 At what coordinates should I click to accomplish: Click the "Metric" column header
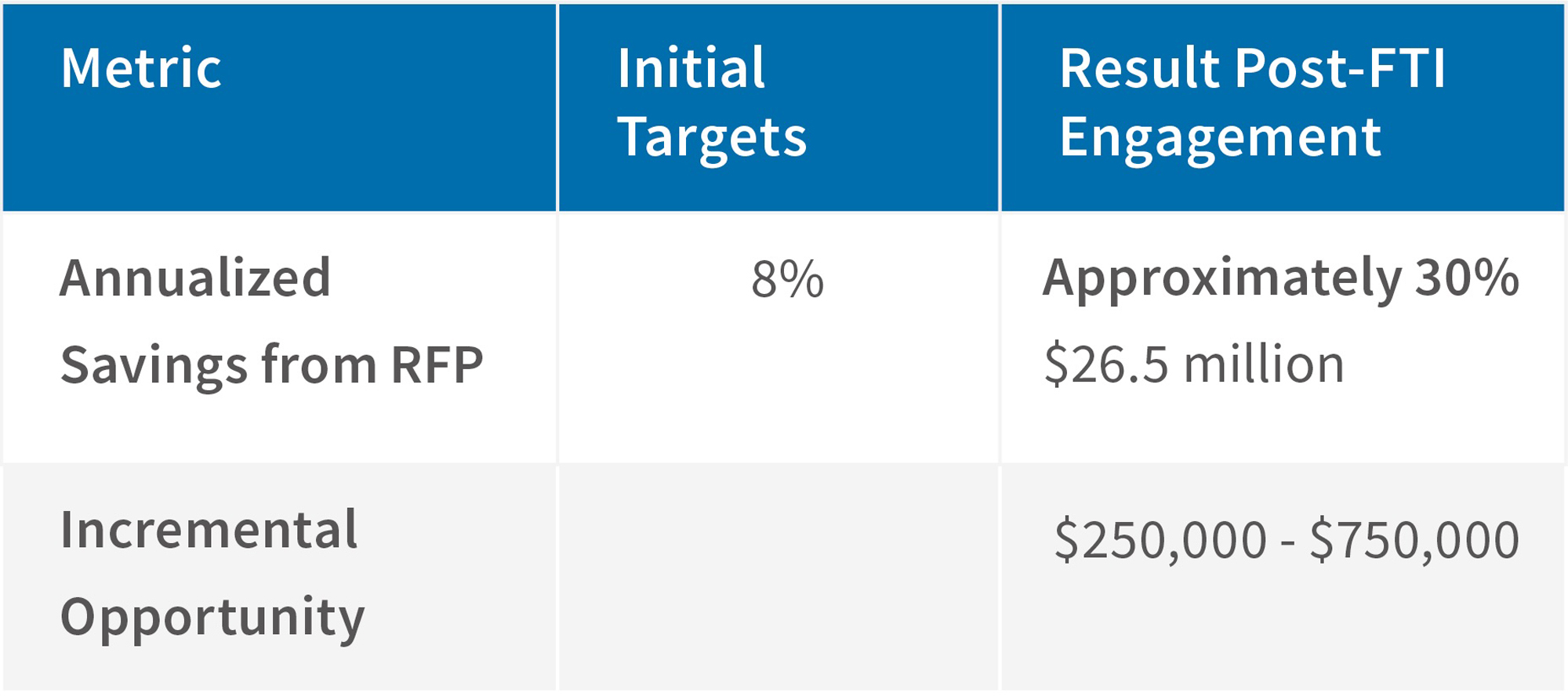point(141,69)
